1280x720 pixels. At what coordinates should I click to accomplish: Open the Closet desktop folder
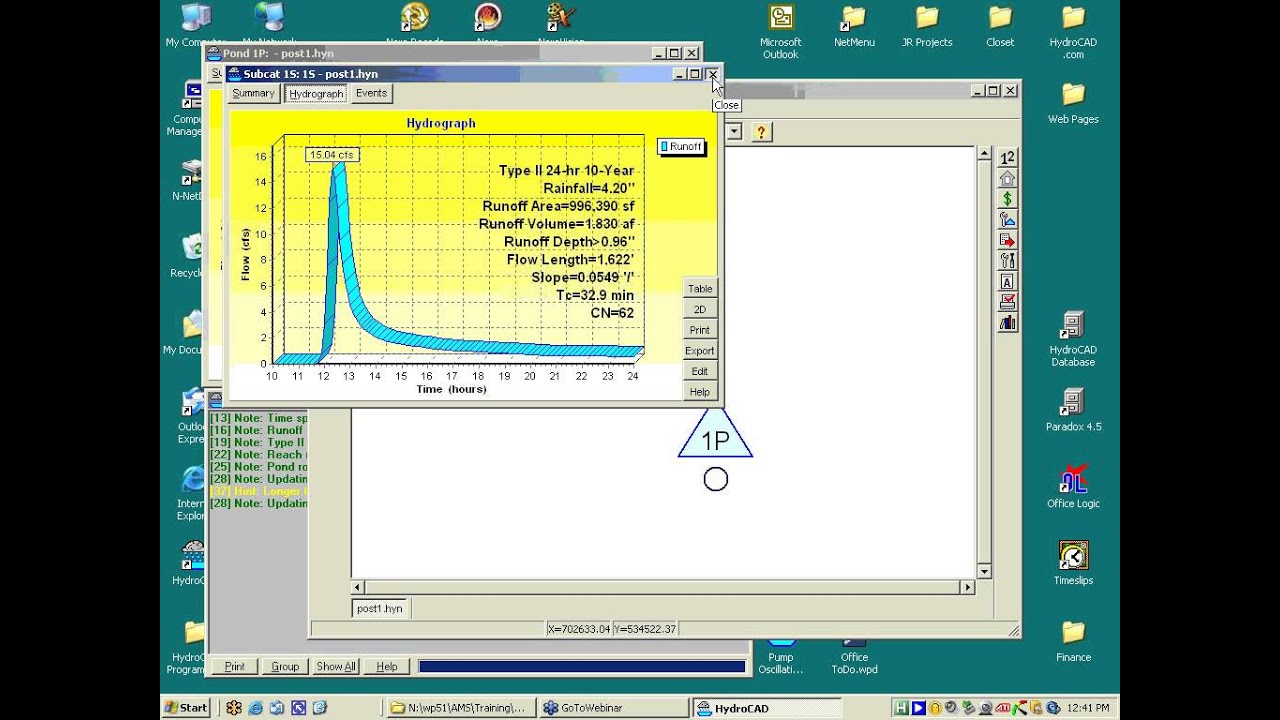(x=1000, y=25)
